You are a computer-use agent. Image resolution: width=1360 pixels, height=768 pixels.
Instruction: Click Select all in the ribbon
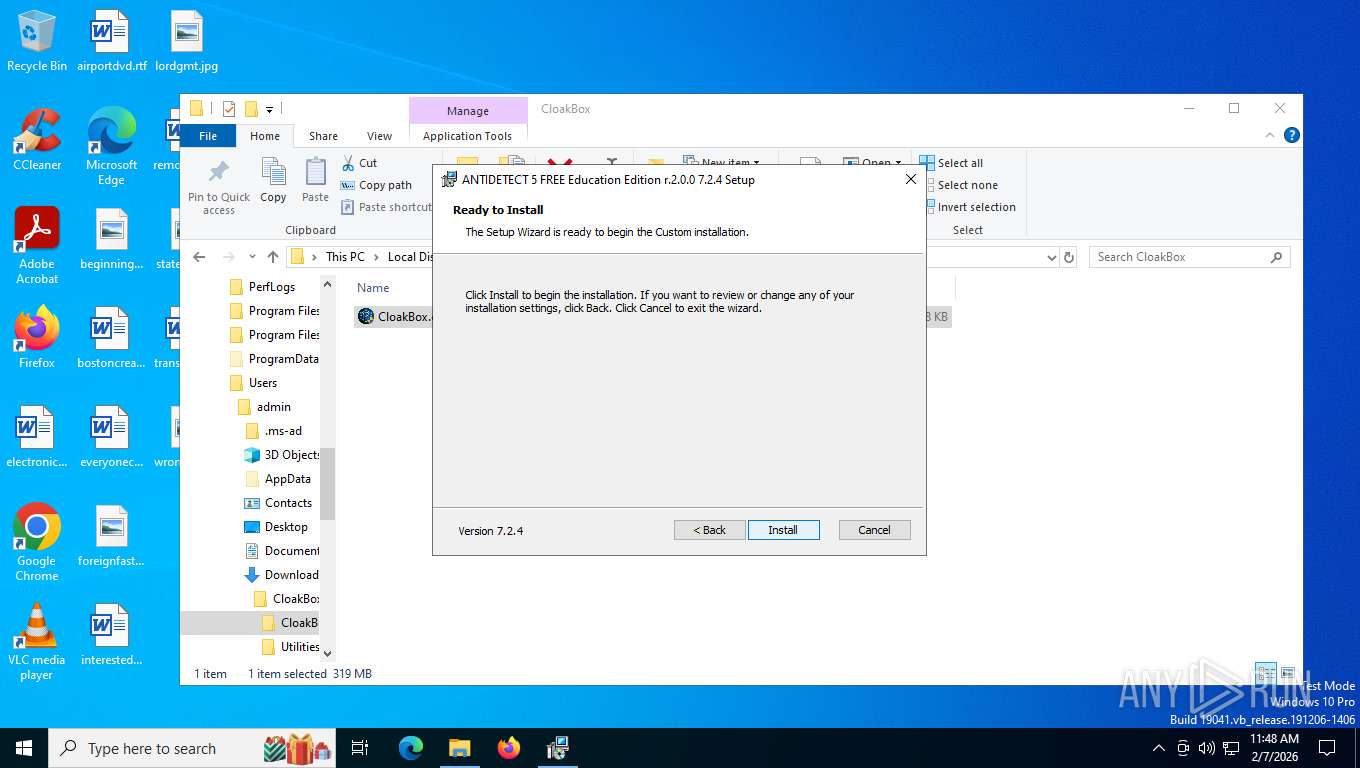coord(953,163)
